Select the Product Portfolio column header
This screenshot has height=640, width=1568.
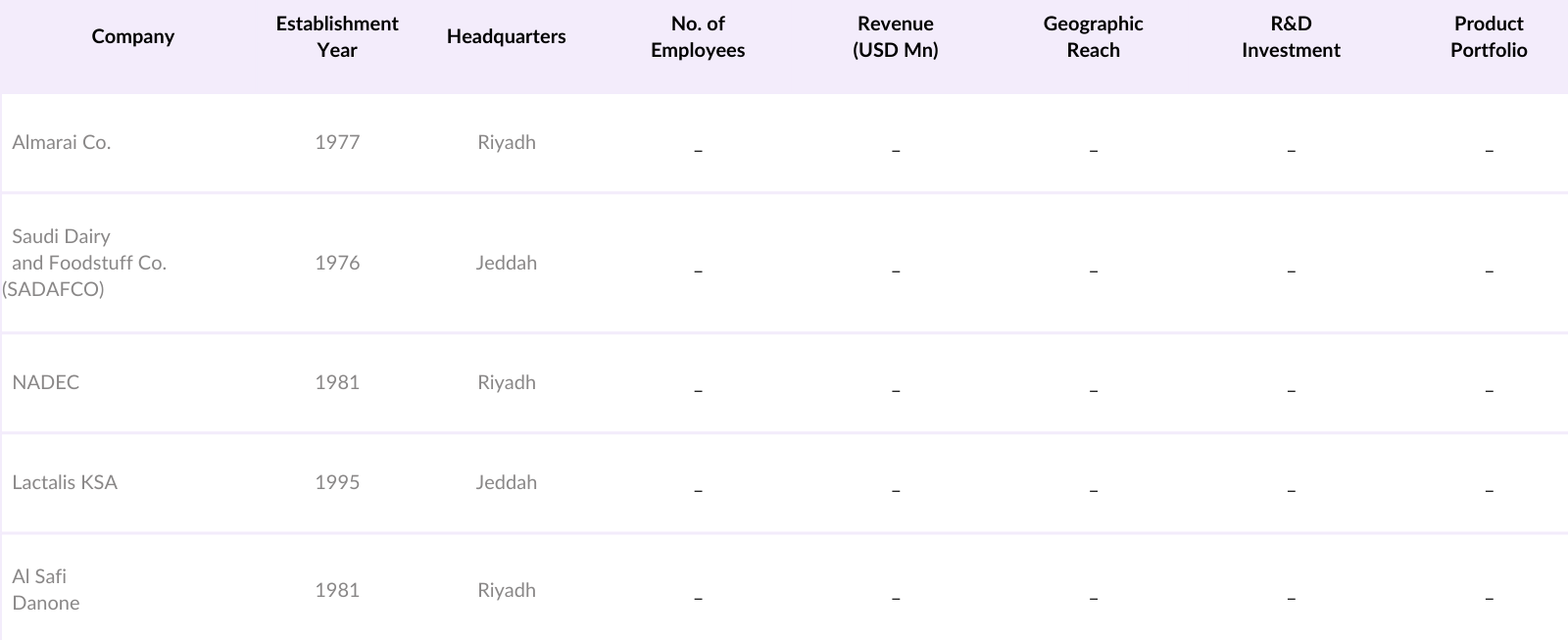[1489, 36]
